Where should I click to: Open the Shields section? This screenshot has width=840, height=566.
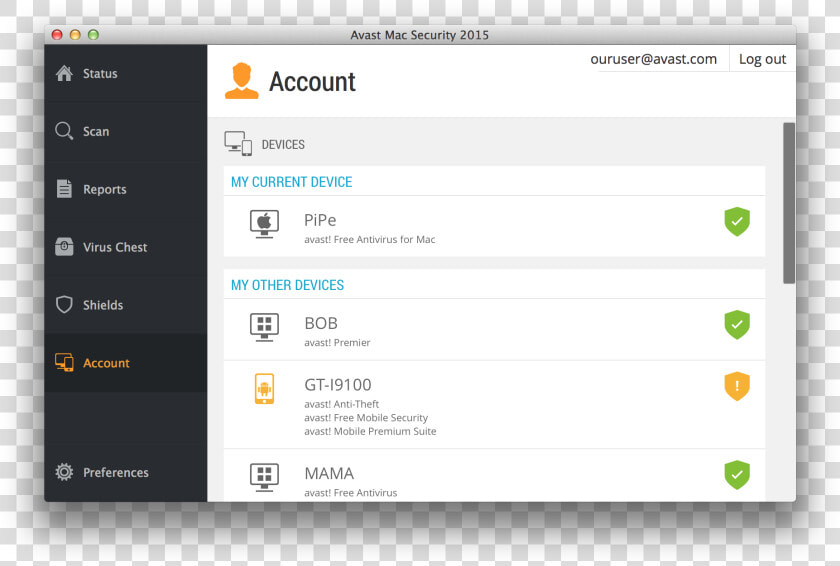[126, 305]
